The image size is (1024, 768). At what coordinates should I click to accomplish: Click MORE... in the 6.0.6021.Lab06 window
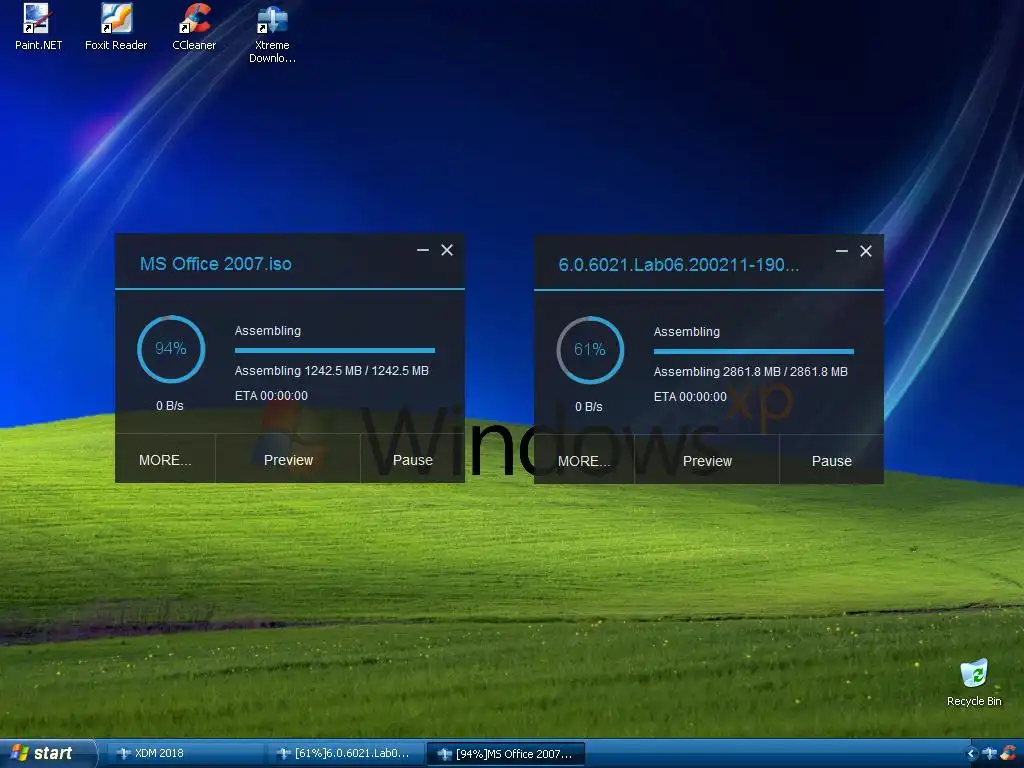584,461
